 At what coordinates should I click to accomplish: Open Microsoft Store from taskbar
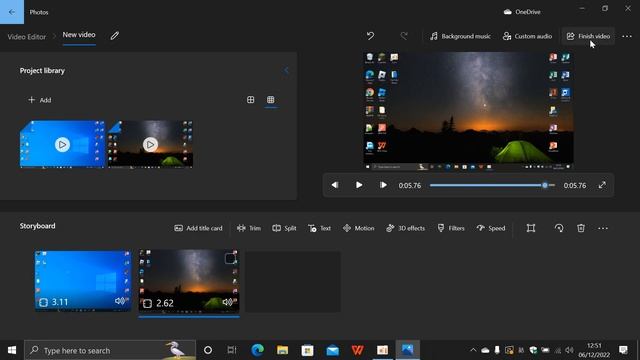307,350
